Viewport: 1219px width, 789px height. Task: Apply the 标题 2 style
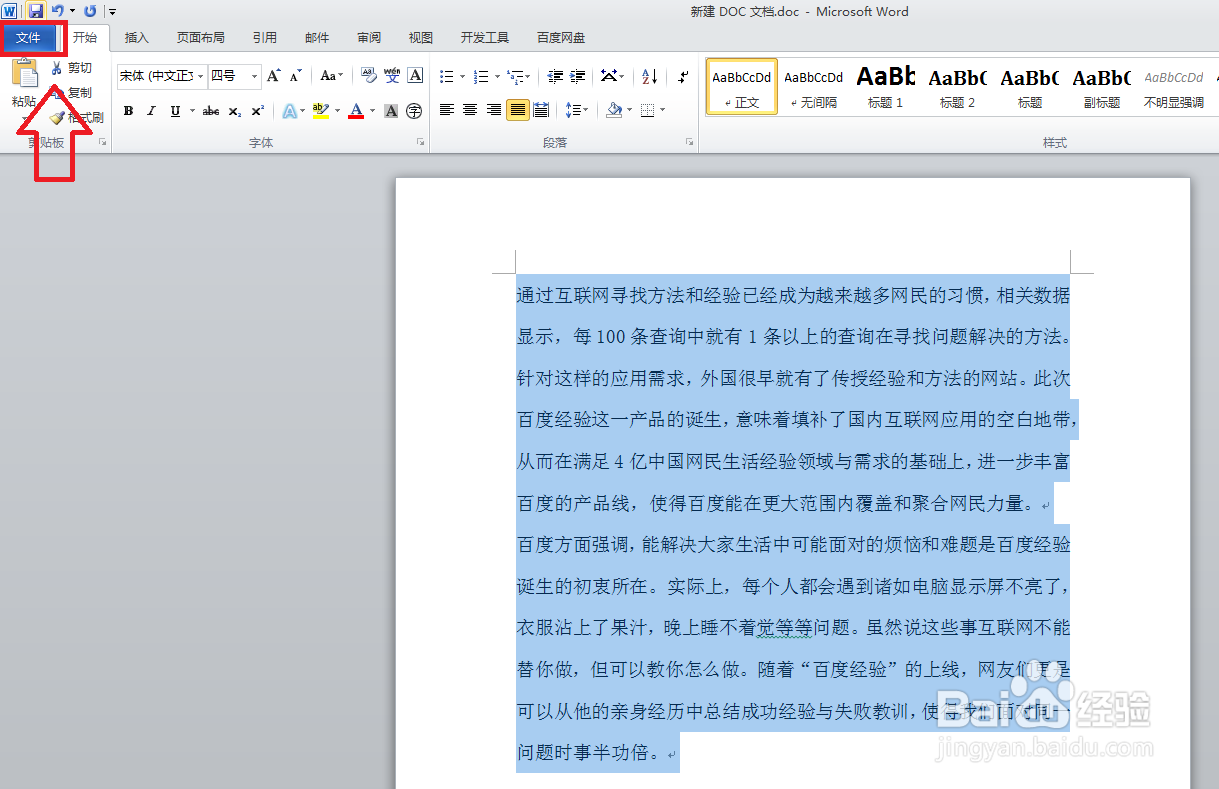click(x=958, y=87)
